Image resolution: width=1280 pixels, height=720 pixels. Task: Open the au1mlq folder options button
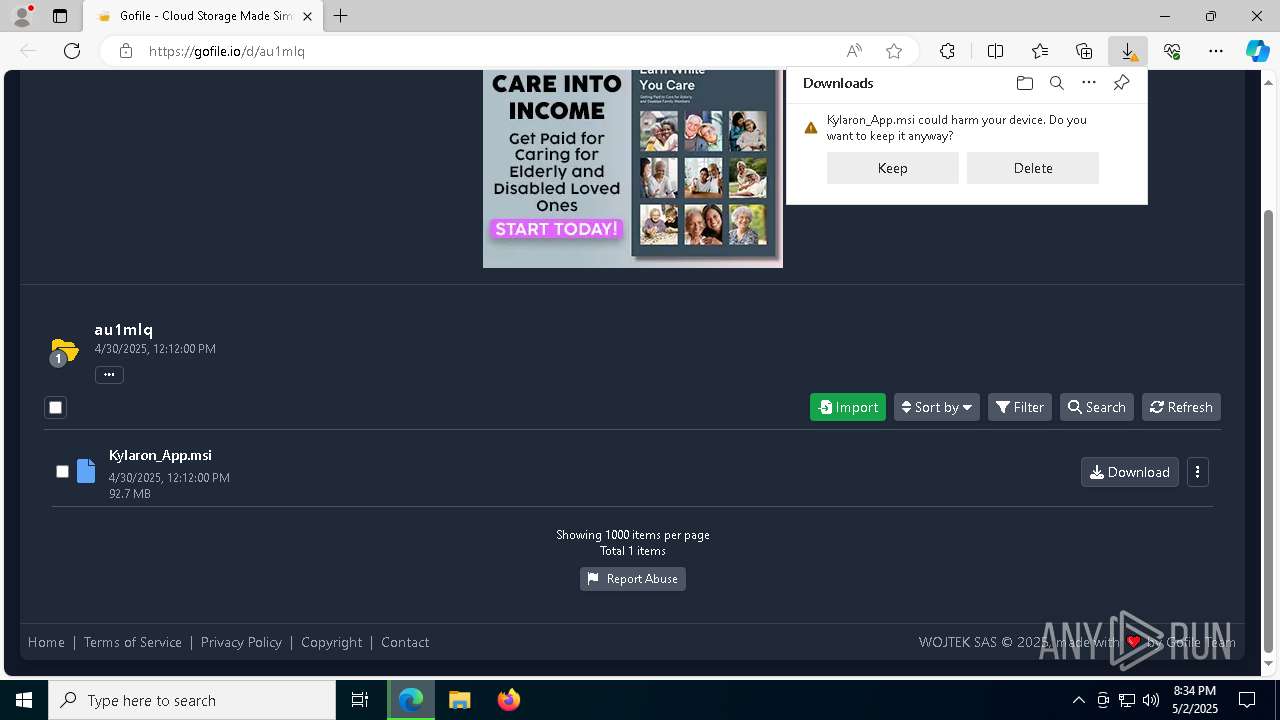109,375
